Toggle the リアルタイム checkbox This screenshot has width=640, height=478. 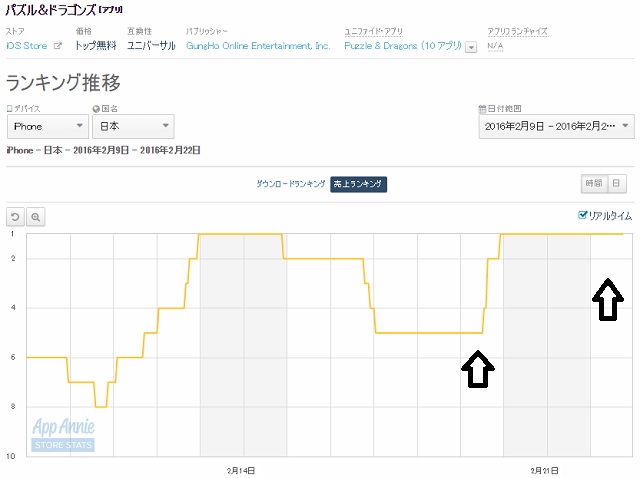click(x=582, y=215)
